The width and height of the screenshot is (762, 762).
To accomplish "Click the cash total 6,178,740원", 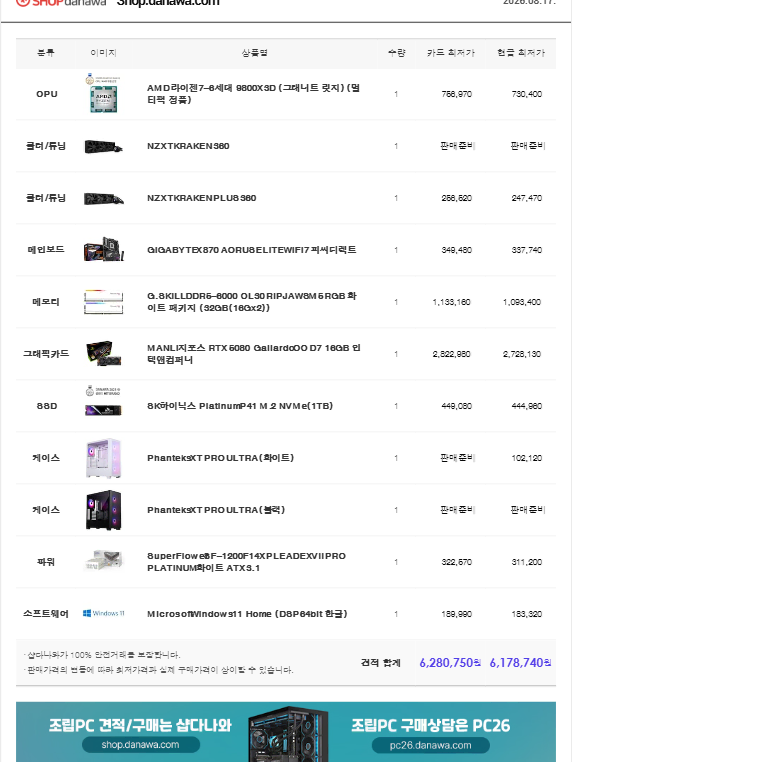I will [520, 663].
